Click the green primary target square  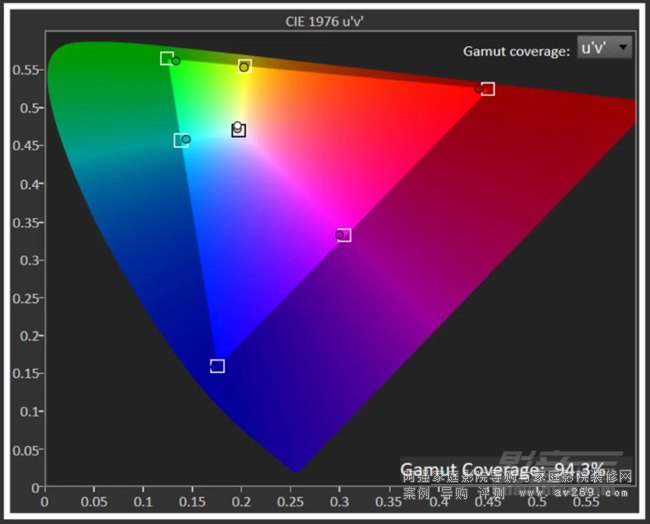167,59
